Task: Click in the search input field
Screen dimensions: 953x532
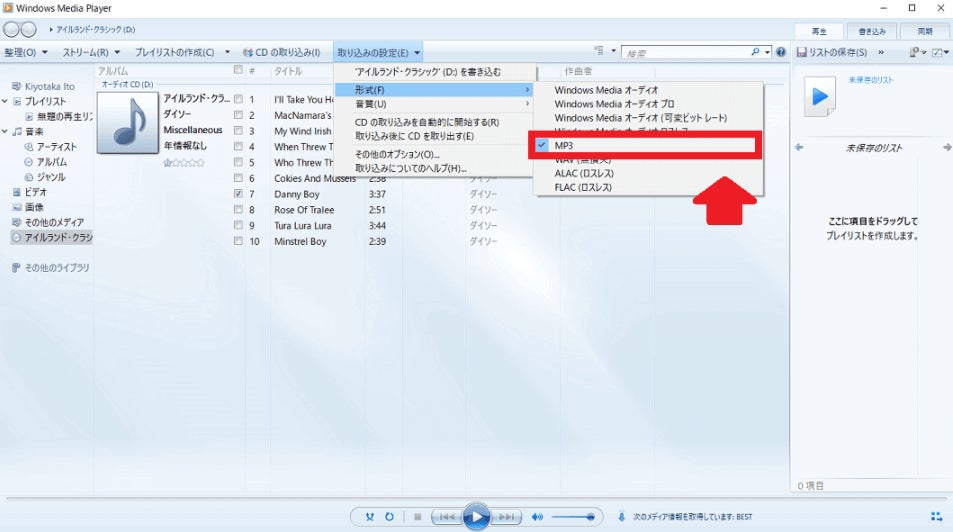Action: [x=685, y=53]
